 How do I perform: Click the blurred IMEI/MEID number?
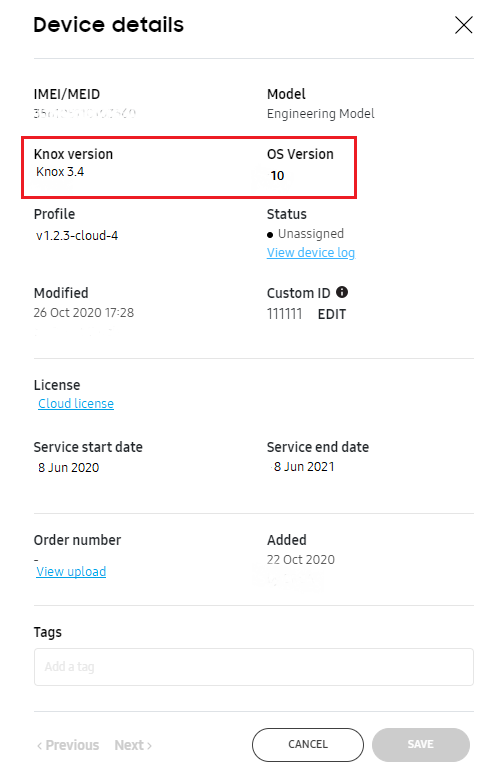pyautogui.click(x=84, y=113)
